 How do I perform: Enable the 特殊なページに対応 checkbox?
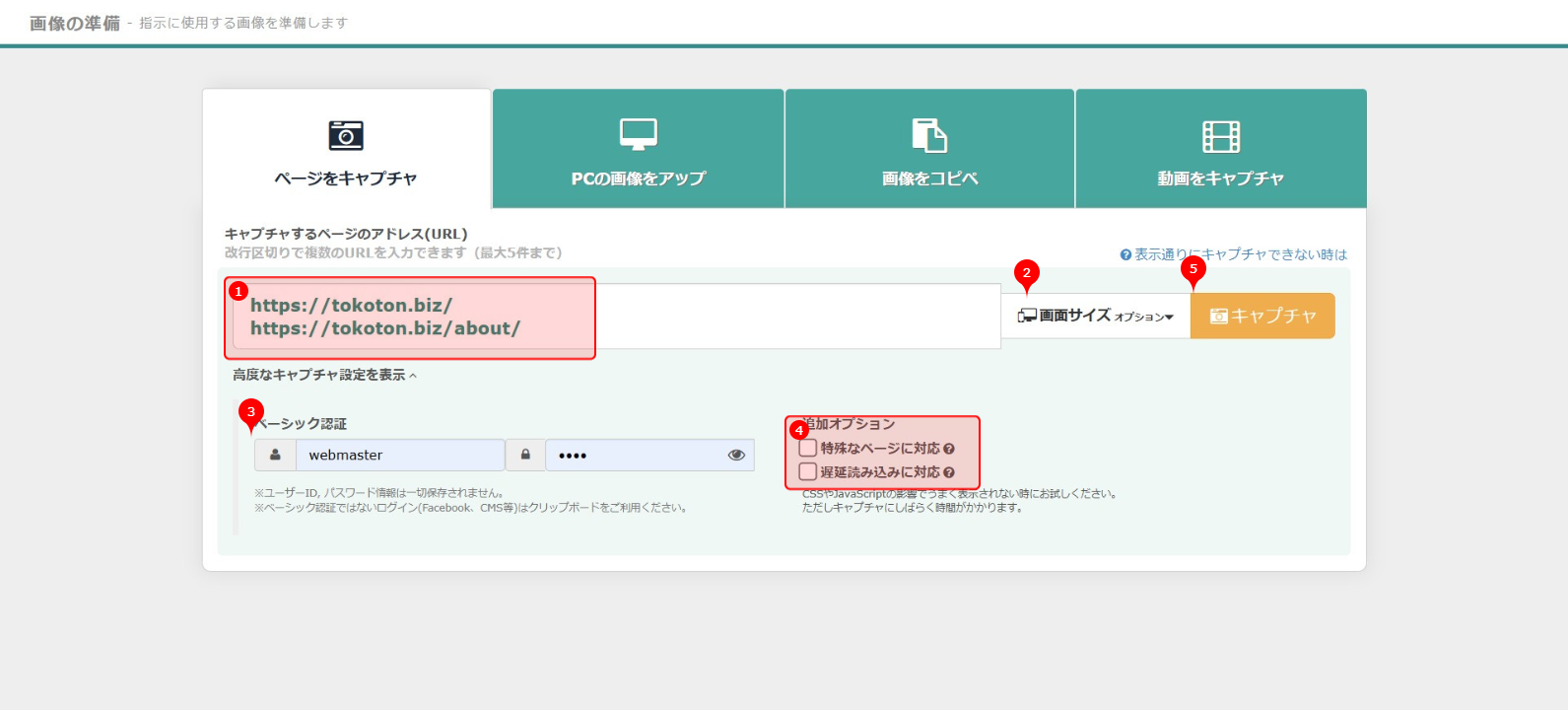pyautogui.click(x=808, y=448)
